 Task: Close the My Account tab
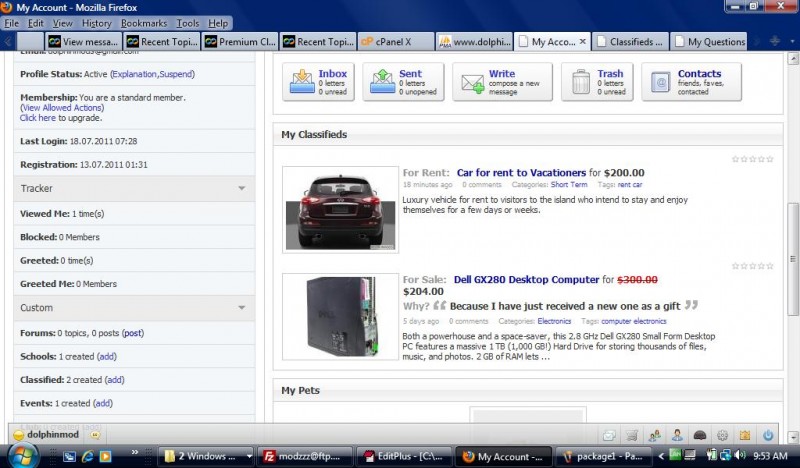(583, 41)
